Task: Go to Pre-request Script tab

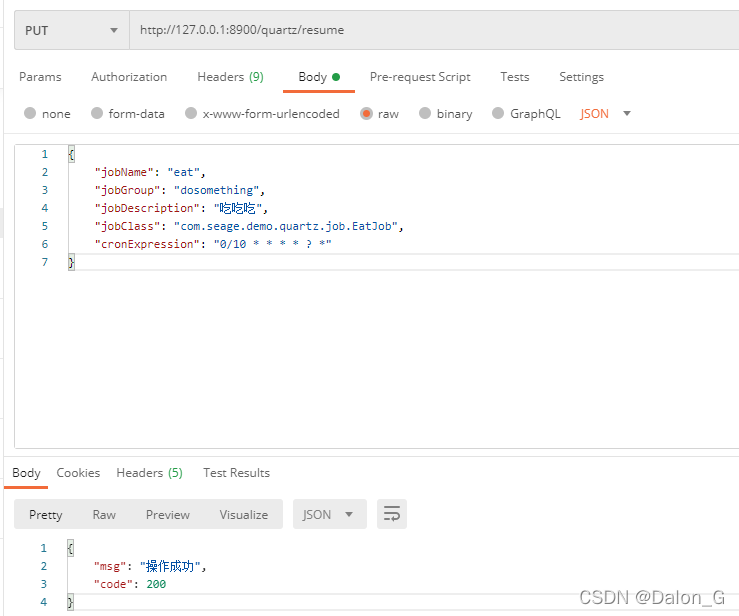Action: pos(420,77)
